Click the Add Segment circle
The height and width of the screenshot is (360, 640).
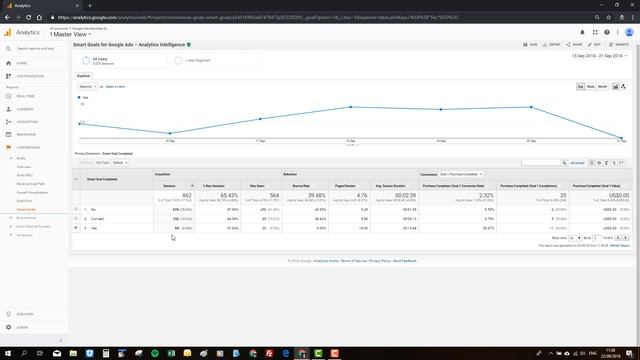178,61
